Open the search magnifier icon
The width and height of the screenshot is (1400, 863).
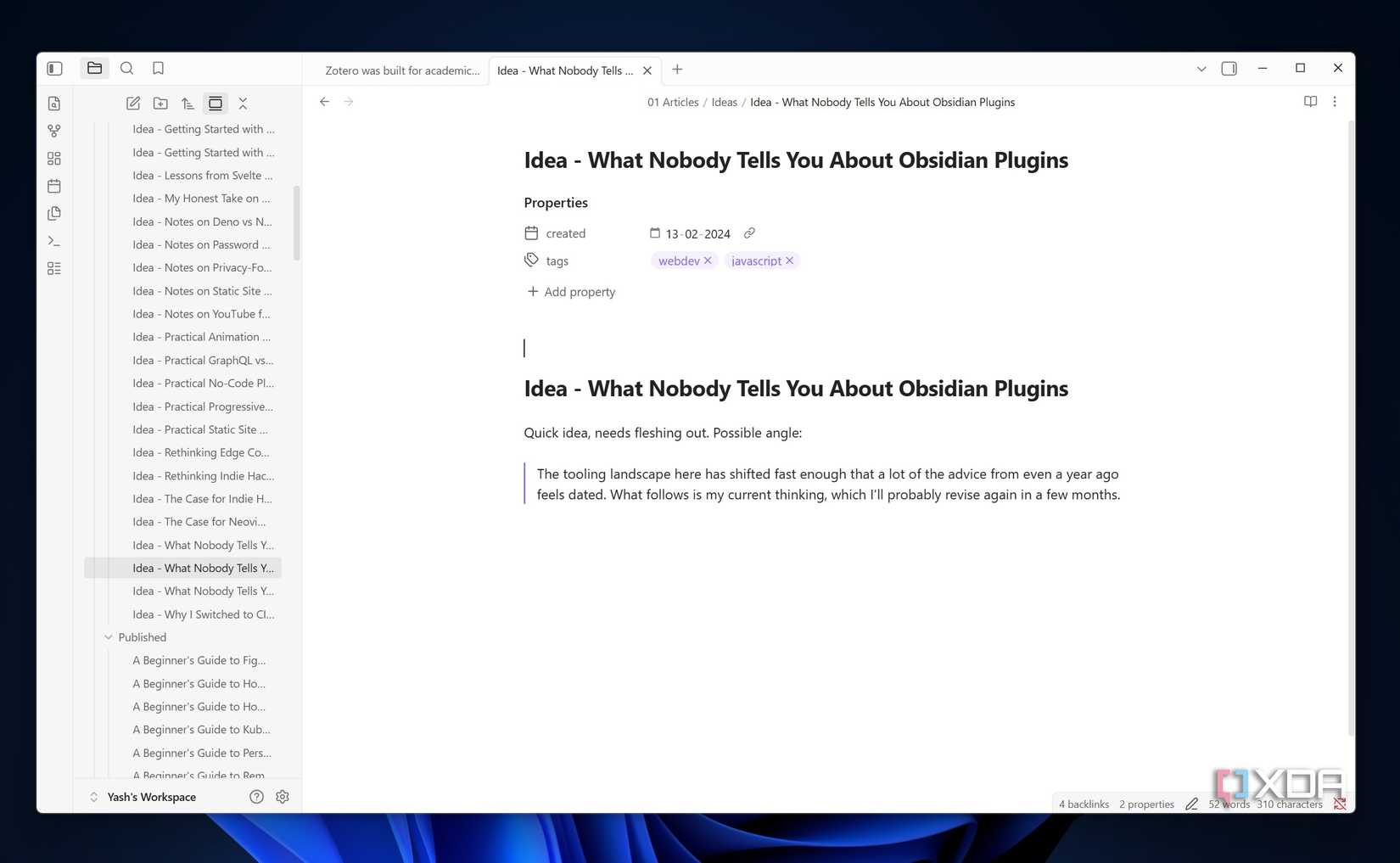pos(126,68)
